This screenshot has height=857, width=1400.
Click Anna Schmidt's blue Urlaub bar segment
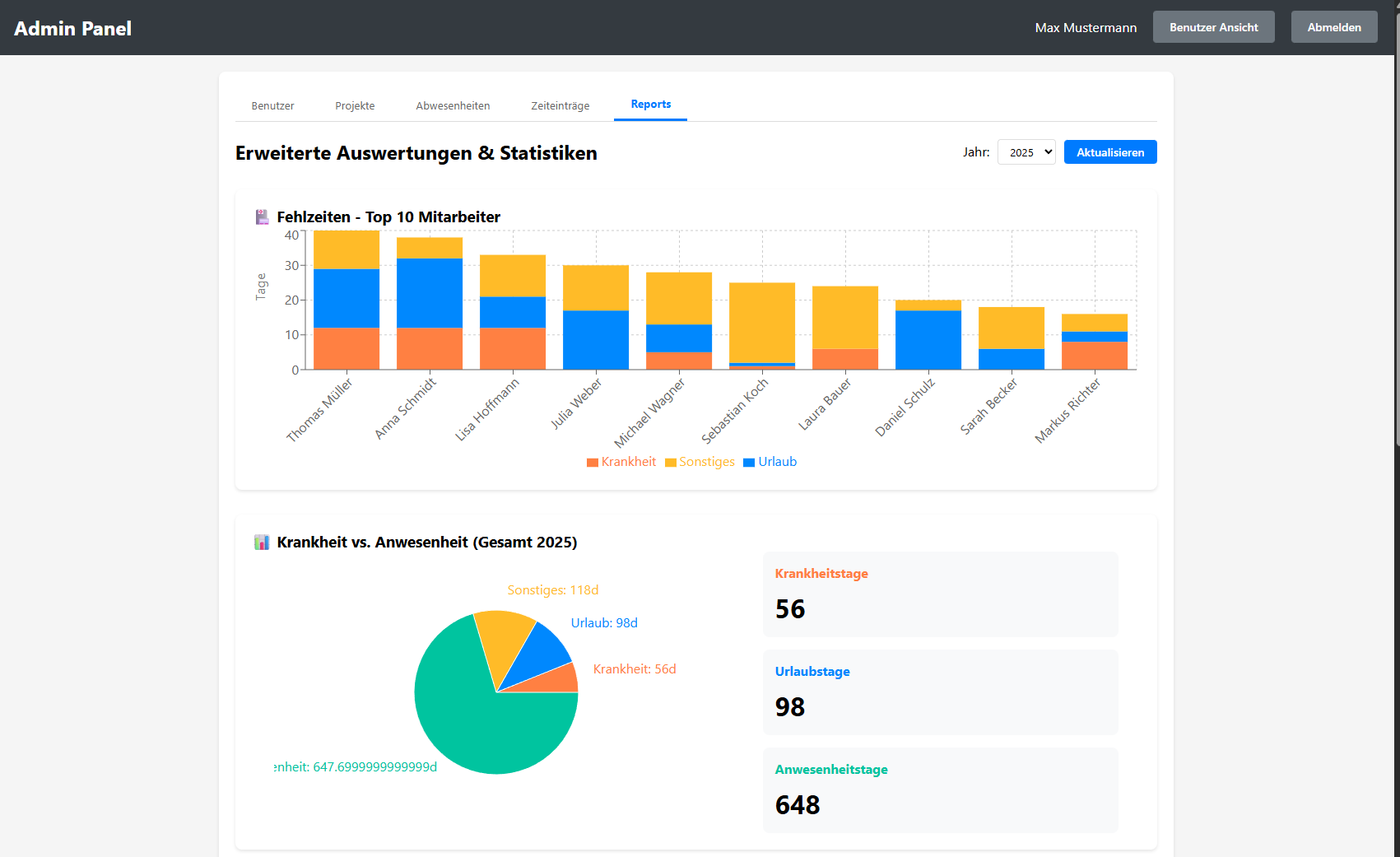(429, 292)
